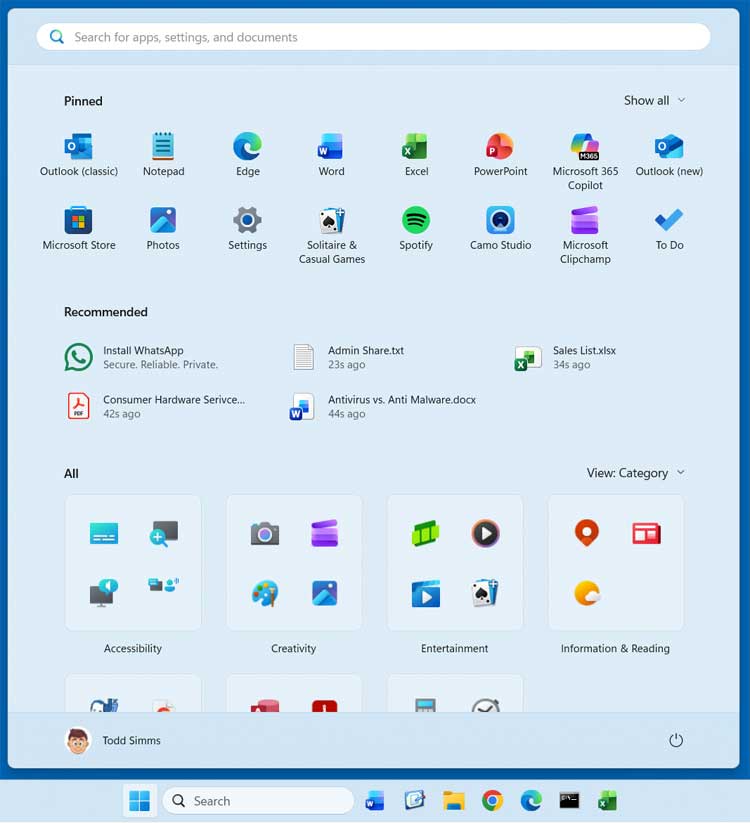Click the taskbar Search box

[258, 801]
